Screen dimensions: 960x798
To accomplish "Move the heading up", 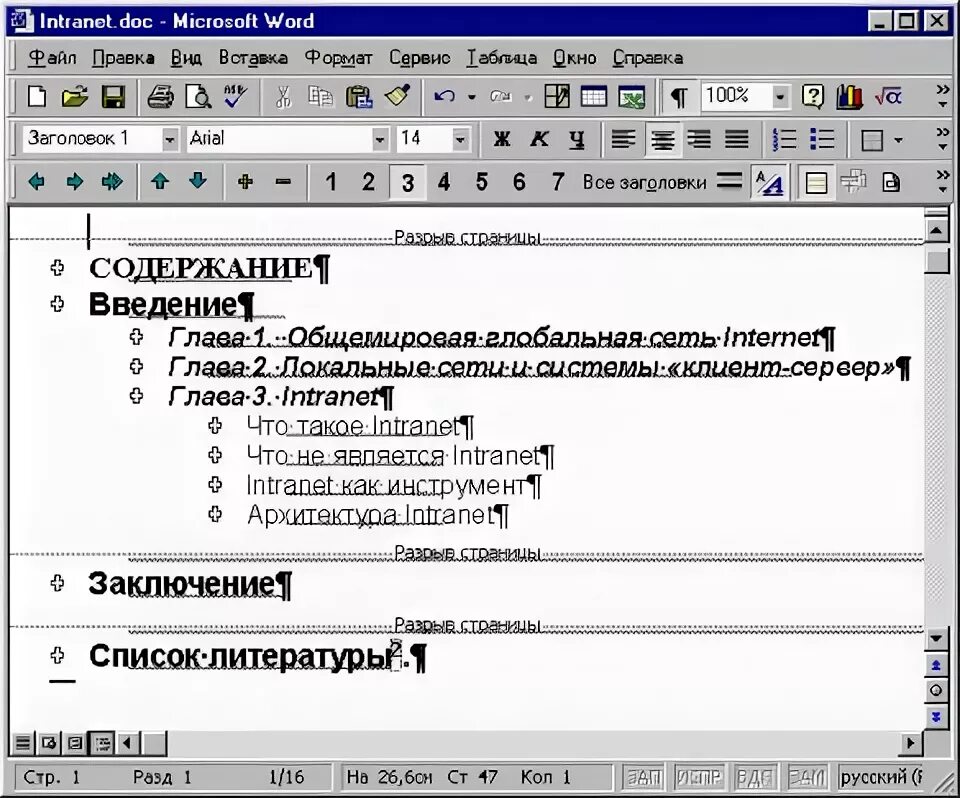I will tap(160, 181).
